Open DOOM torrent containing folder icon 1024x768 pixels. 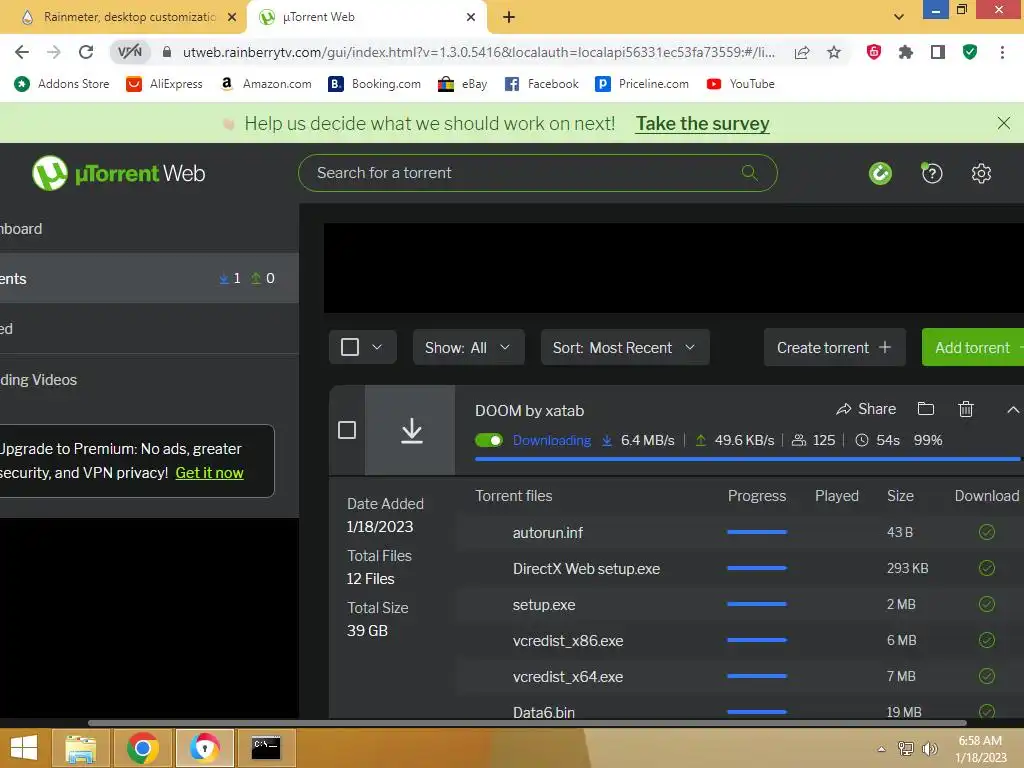925,409
